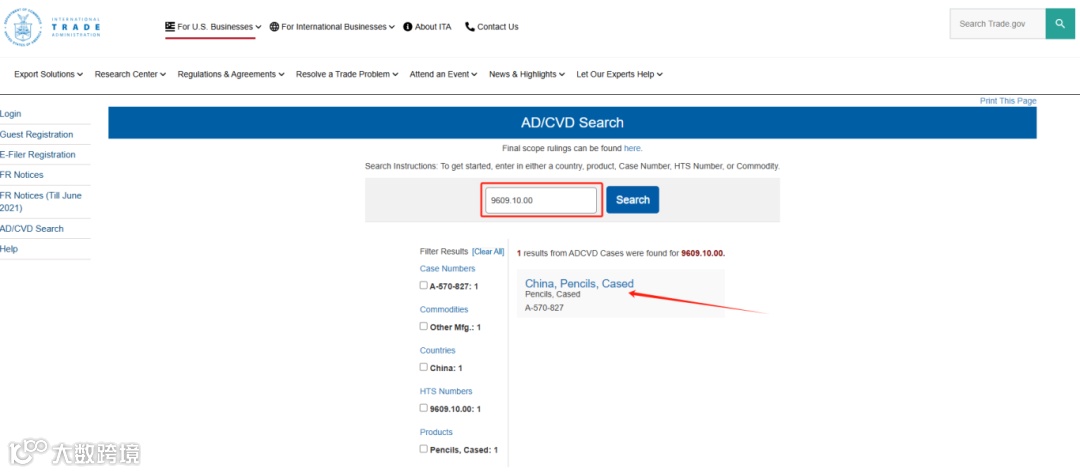The width and height of the screenshot is (1080, 473).
Task: Open AD/CVD Search in the sidebar
Action: [32, 229]
